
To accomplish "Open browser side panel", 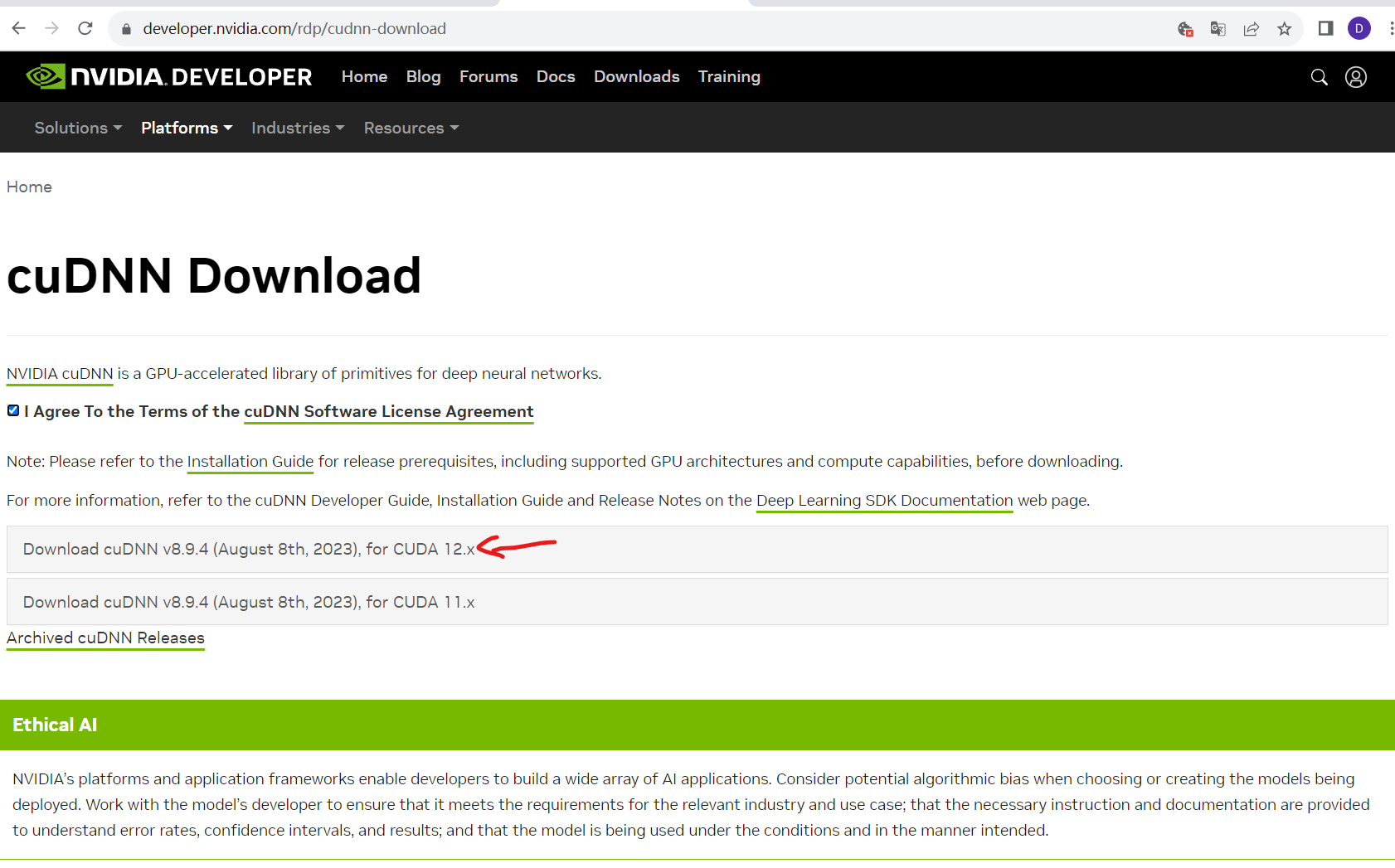I will (1325, 29).
